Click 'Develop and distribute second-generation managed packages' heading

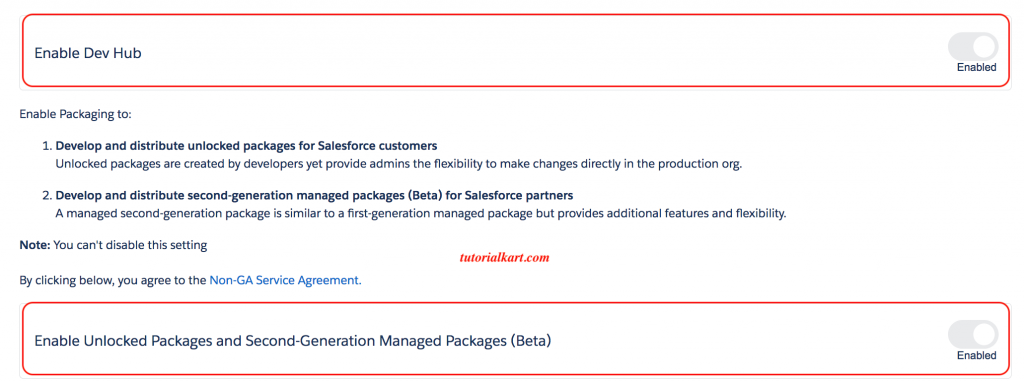[x=314, y=195]
